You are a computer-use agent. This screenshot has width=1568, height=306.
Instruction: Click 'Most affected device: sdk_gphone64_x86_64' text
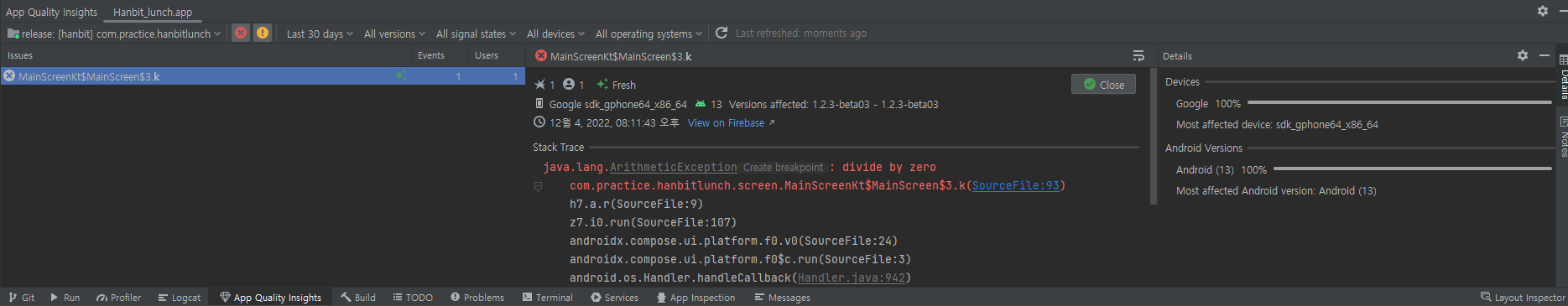(x=1277, y=124)
